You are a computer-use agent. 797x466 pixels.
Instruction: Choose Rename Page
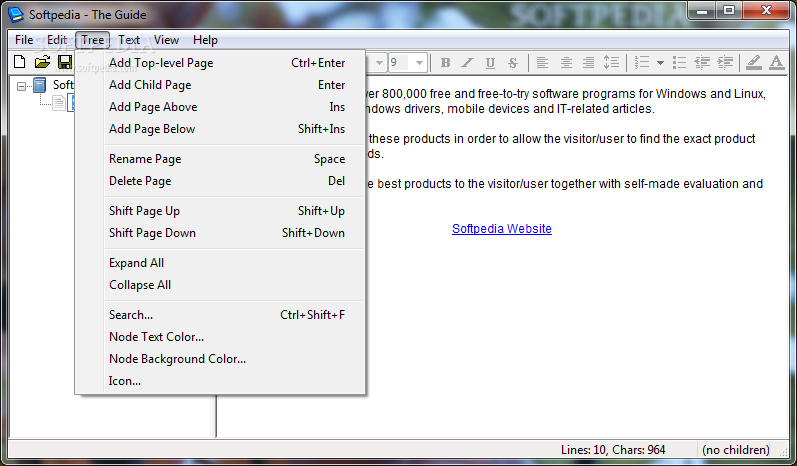pos(220,159)
